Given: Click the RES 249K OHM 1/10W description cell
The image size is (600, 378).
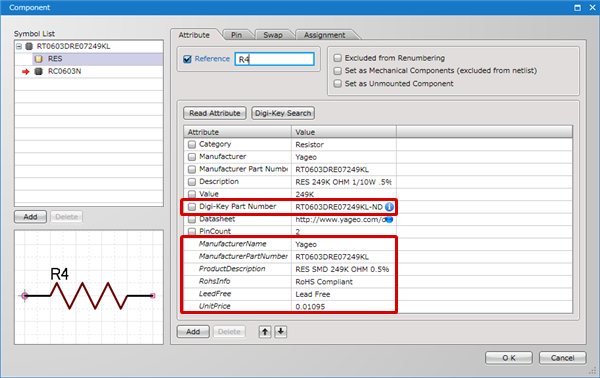Looking at the screenshot, I should coord(344,182).
